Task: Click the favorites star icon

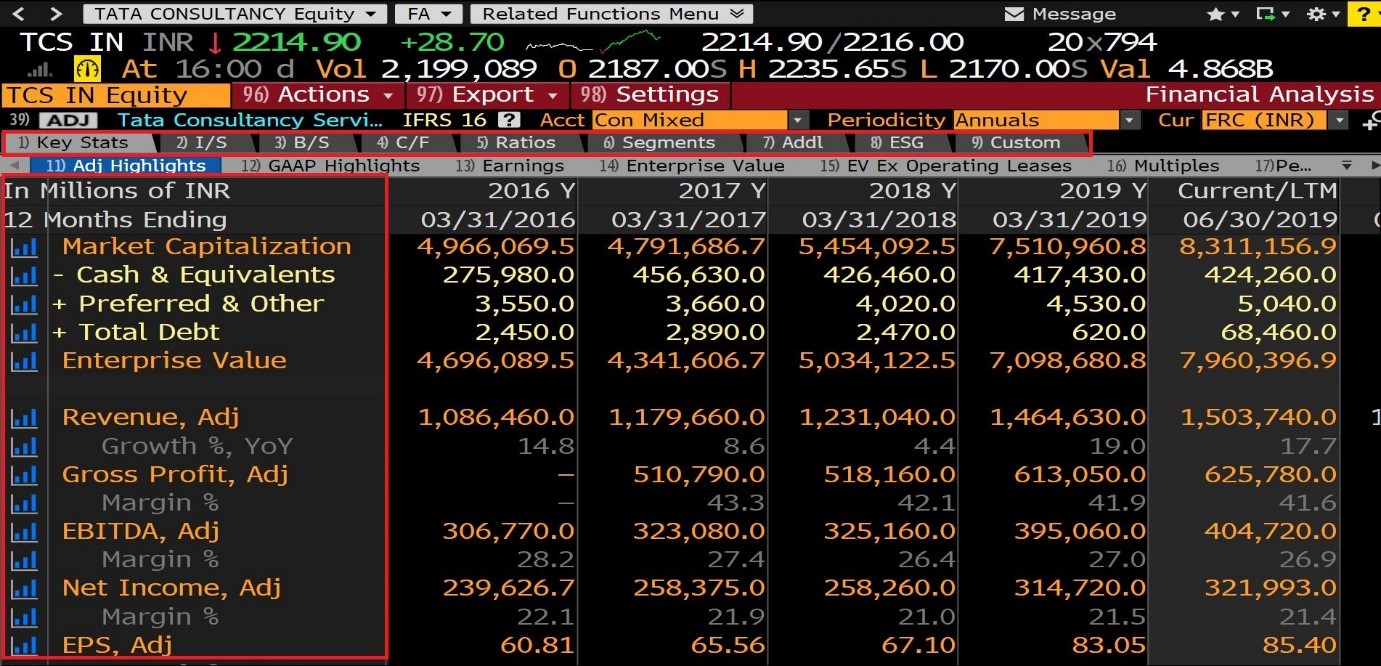Action: [1216, 14]
